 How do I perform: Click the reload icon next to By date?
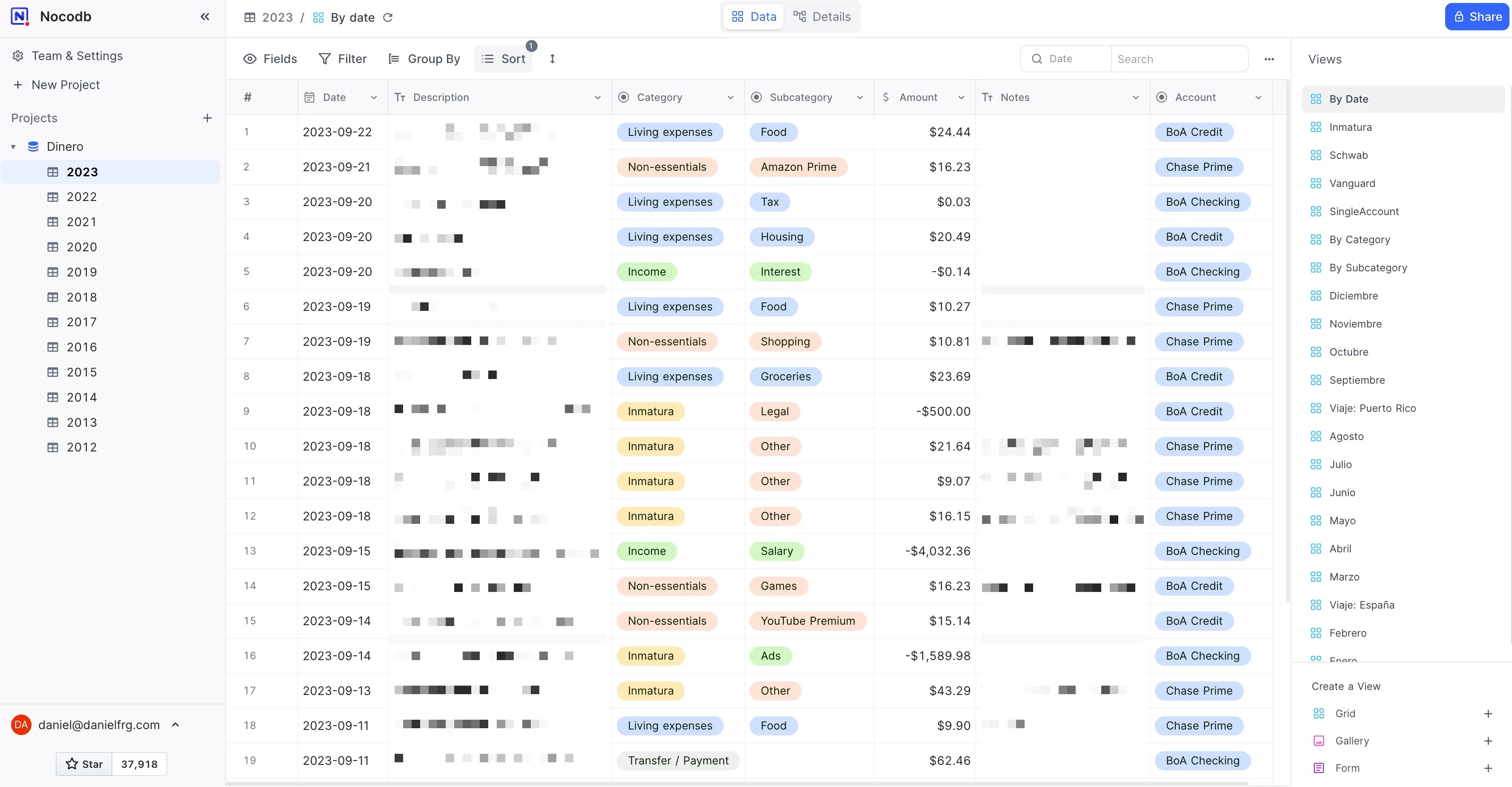[388, 17]
